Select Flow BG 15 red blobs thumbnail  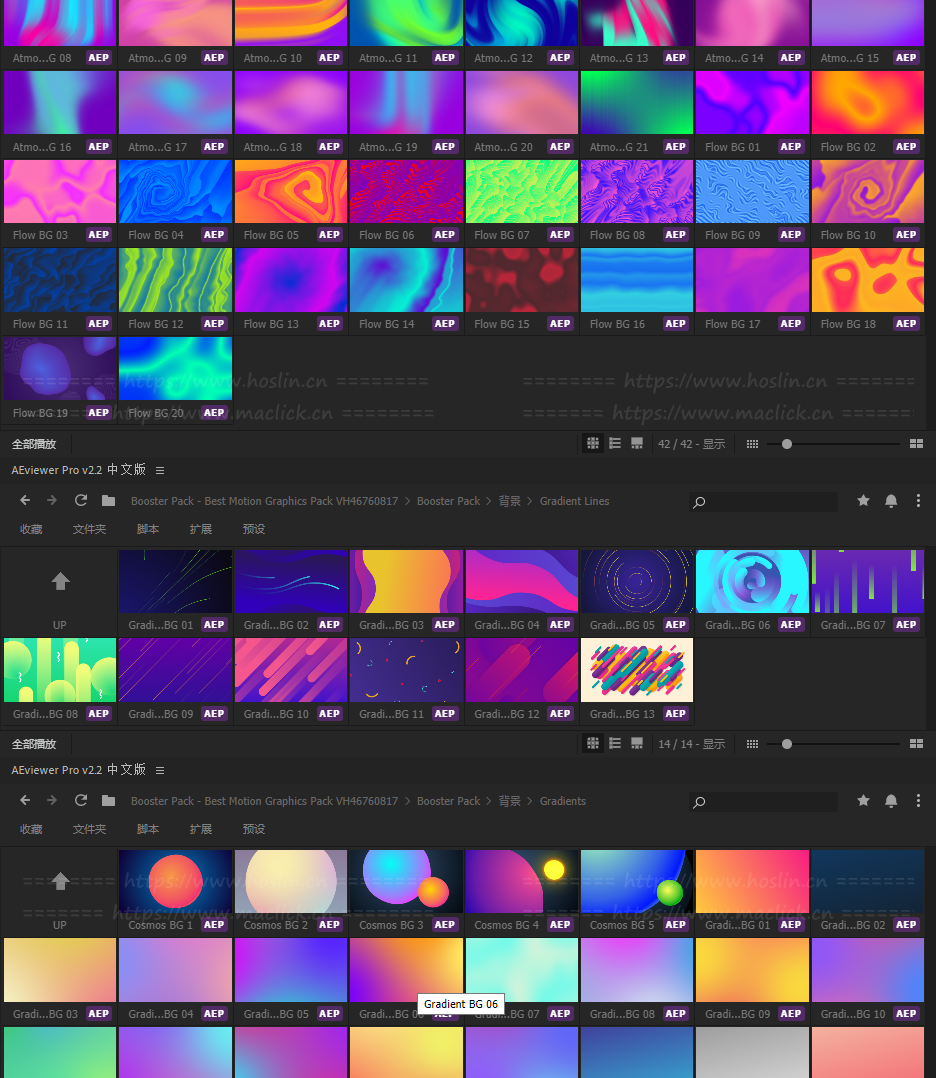[522, 280]
